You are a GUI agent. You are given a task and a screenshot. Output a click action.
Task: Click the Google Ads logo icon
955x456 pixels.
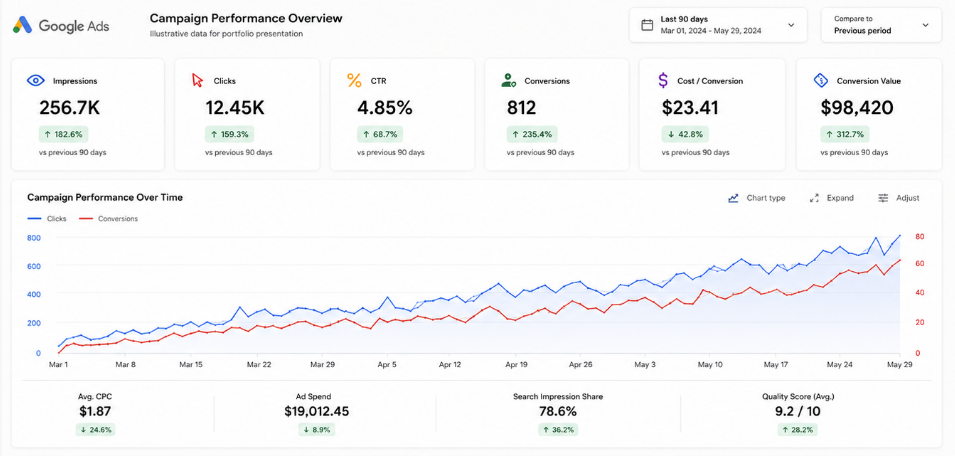23,25
